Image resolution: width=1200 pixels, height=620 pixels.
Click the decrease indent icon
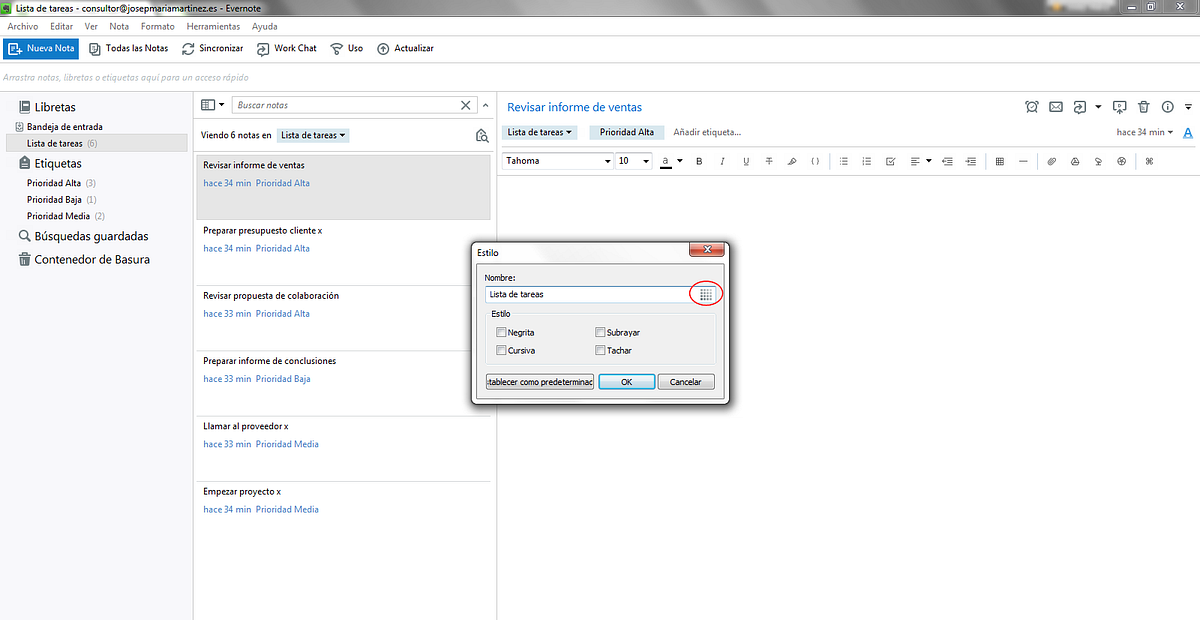(947, 161)
